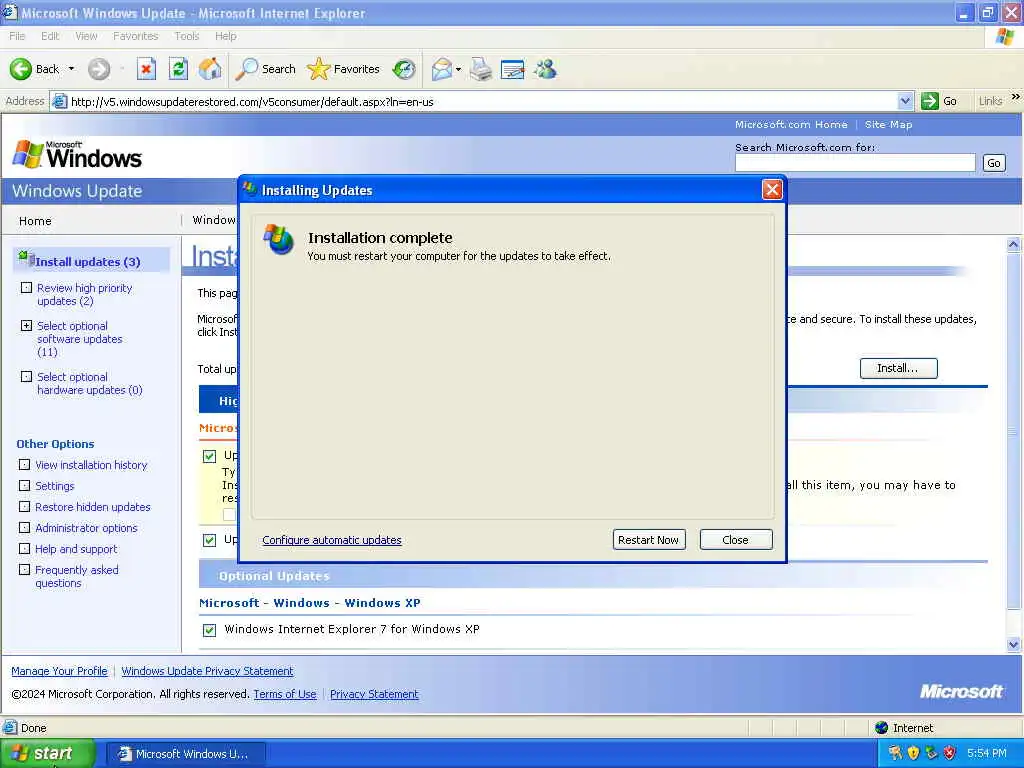Click the Print icon in toolbar
Screen dimensions: 1024x768
(x=481, y=69)
